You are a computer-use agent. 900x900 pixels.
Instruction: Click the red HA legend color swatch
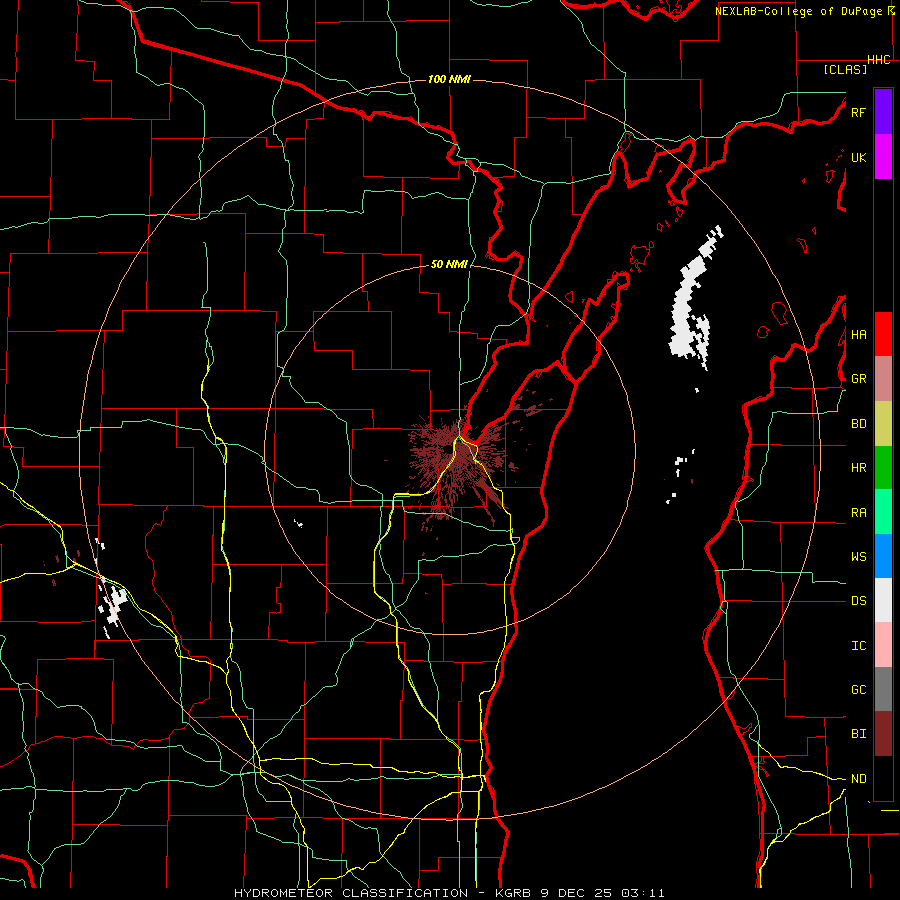pos(883,334)
